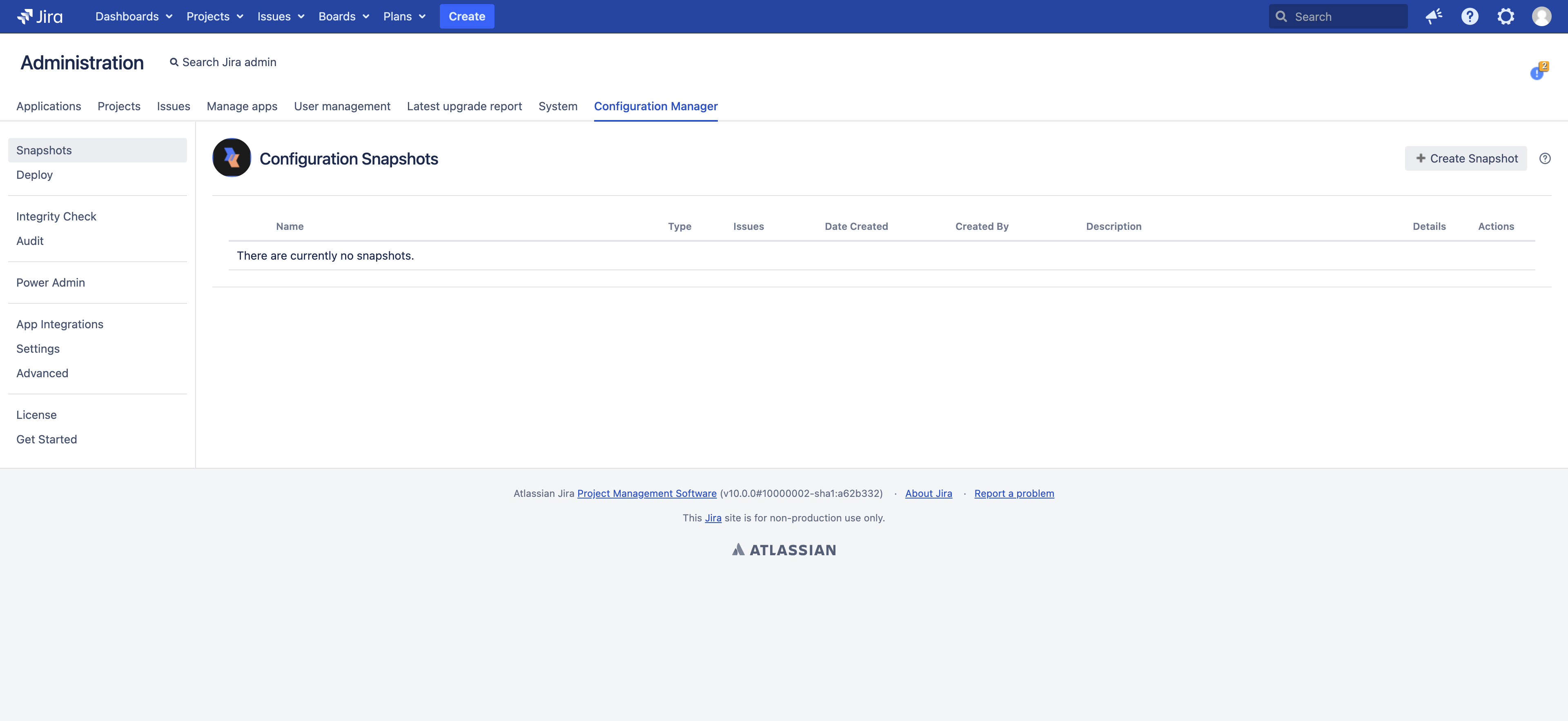Image resolution: width=1568 pixels, height=721 pixels.
Task: Switch to the System admin tab
Action: (x=557, y=107)
